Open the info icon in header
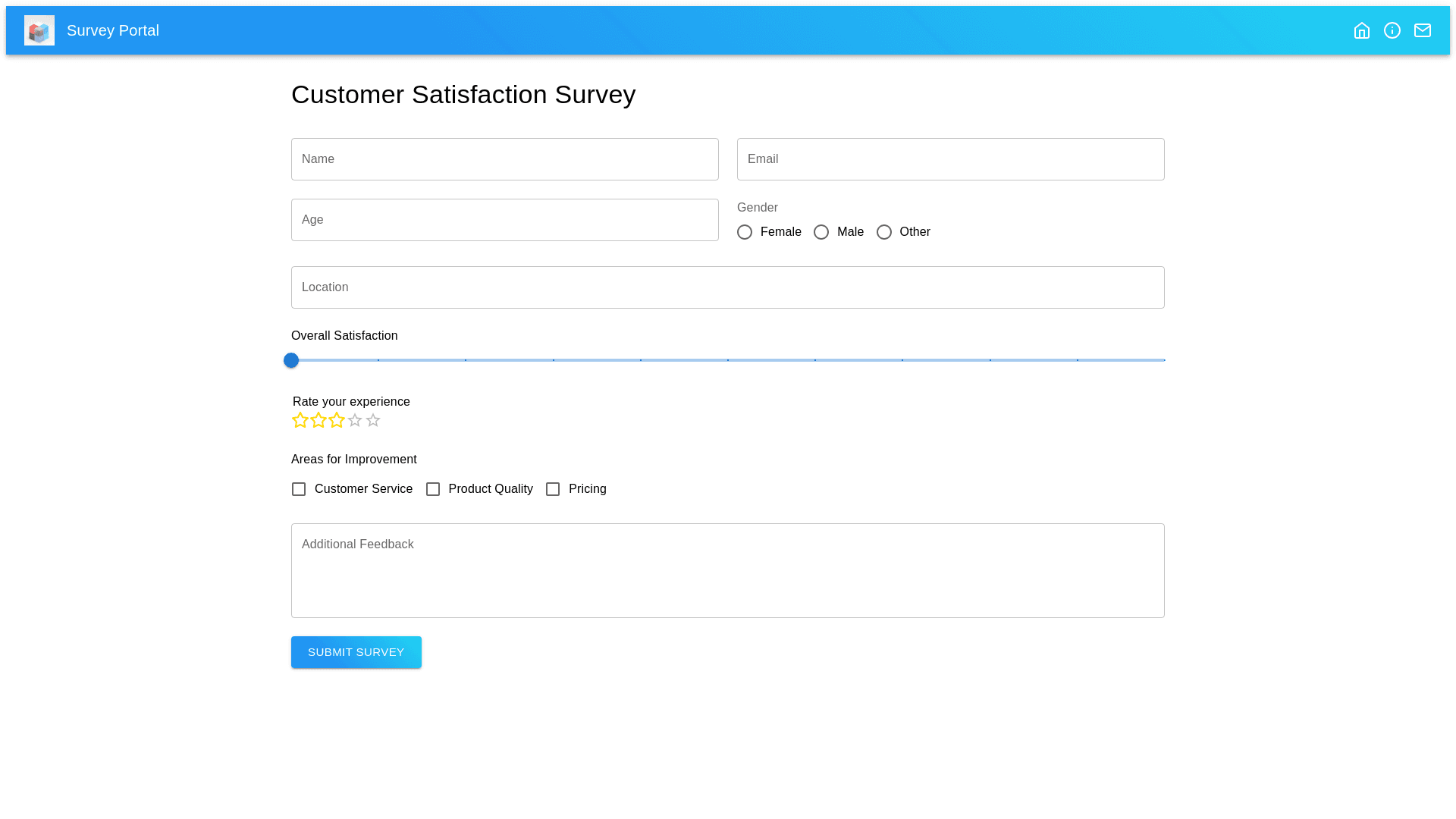1456x819 pixels. click(x=1392, y=30)
